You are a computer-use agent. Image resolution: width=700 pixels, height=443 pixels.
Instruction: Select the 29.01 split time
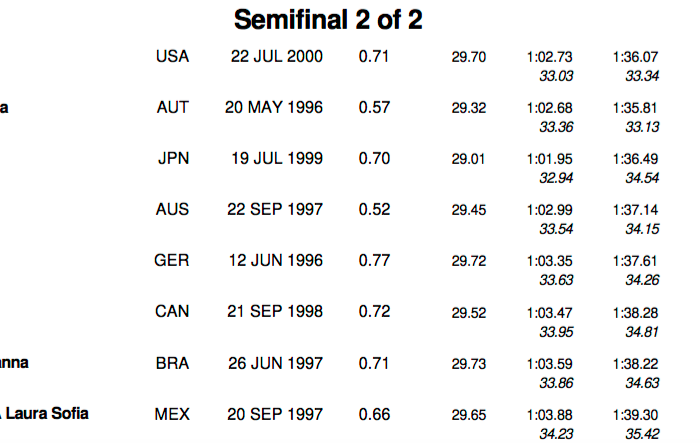tap(468, 159)
